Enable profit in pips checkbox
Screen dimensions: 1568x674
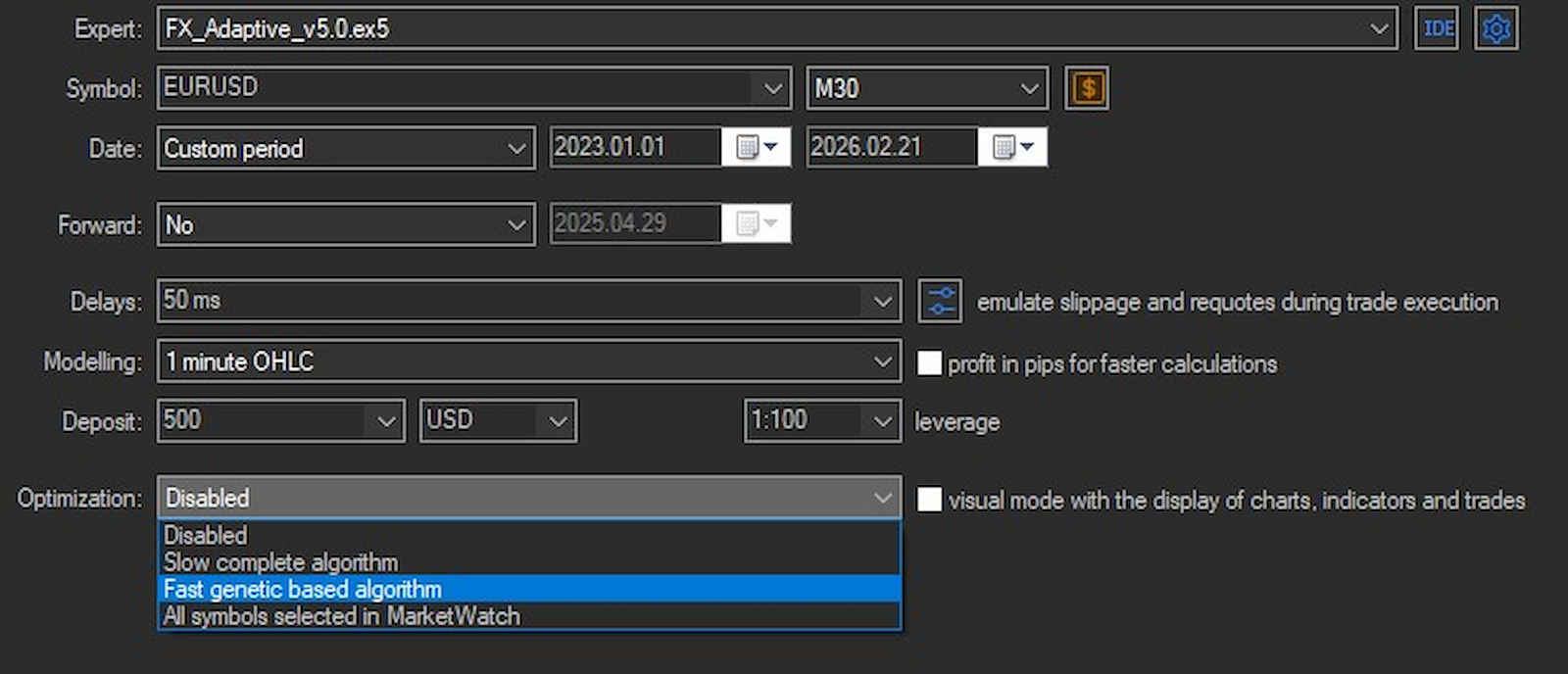click(x=929, y=363)
